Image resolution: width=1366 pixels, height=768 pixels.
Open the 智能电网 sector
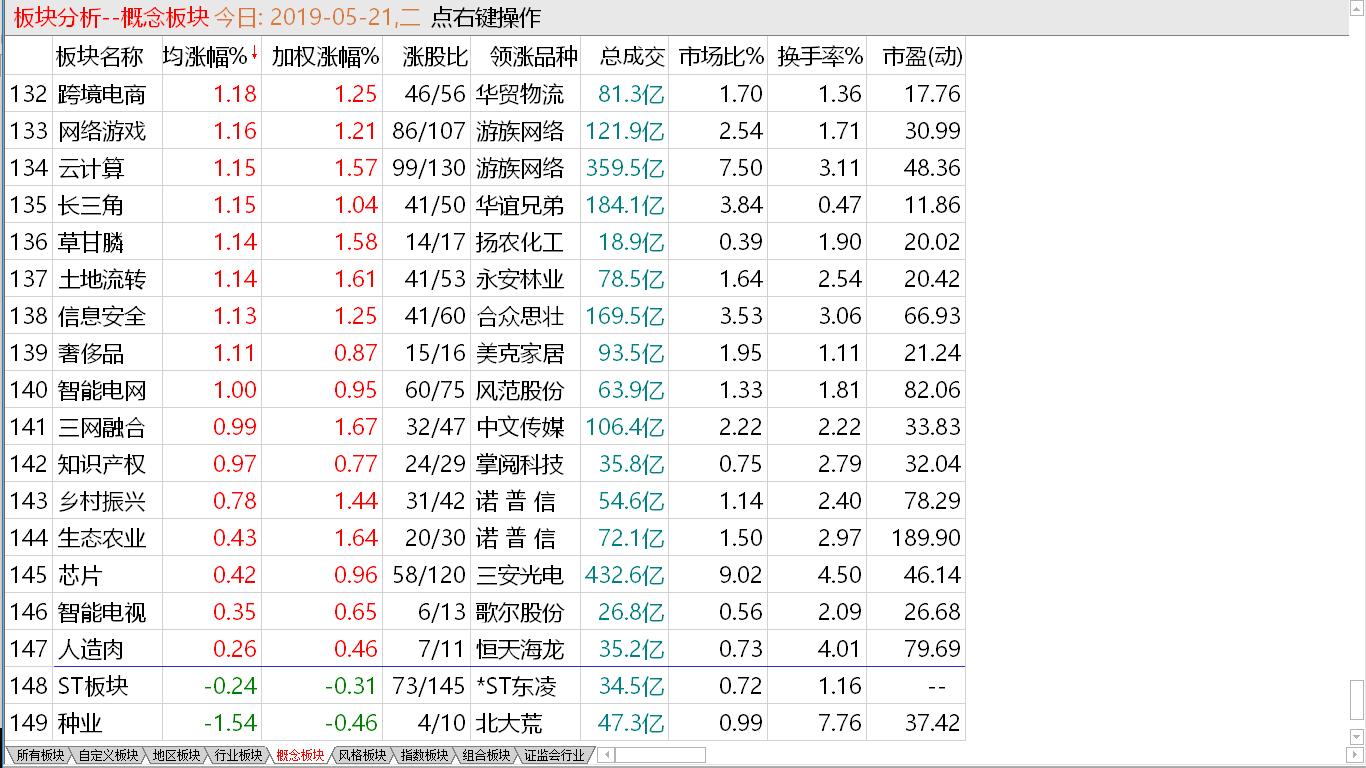click(102, 390)
